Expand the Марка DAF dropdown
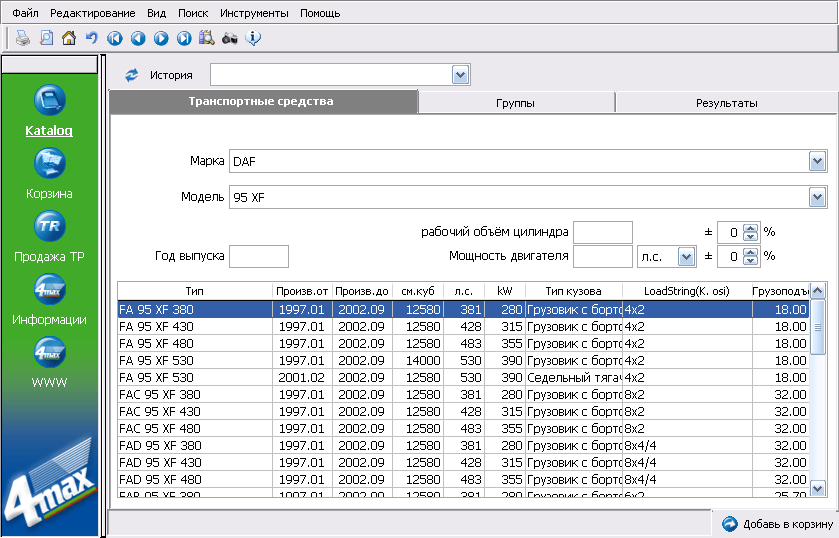 [x=817, y=161]
